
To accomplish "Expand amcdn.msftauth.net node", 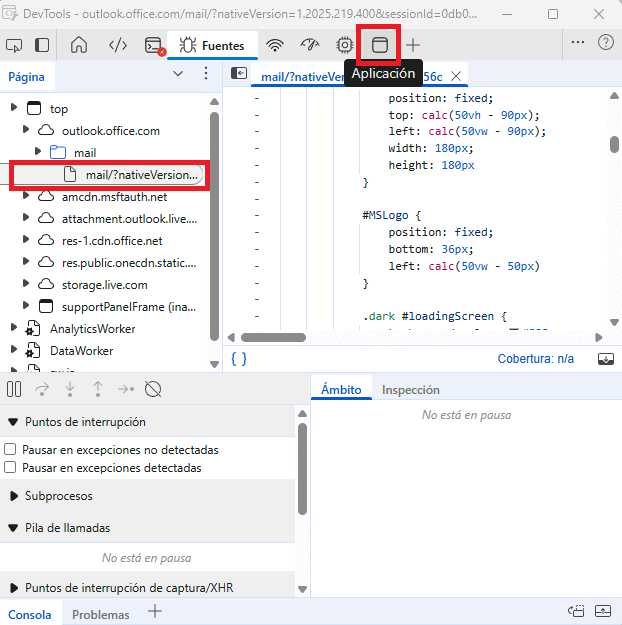I will click(26, 196).
